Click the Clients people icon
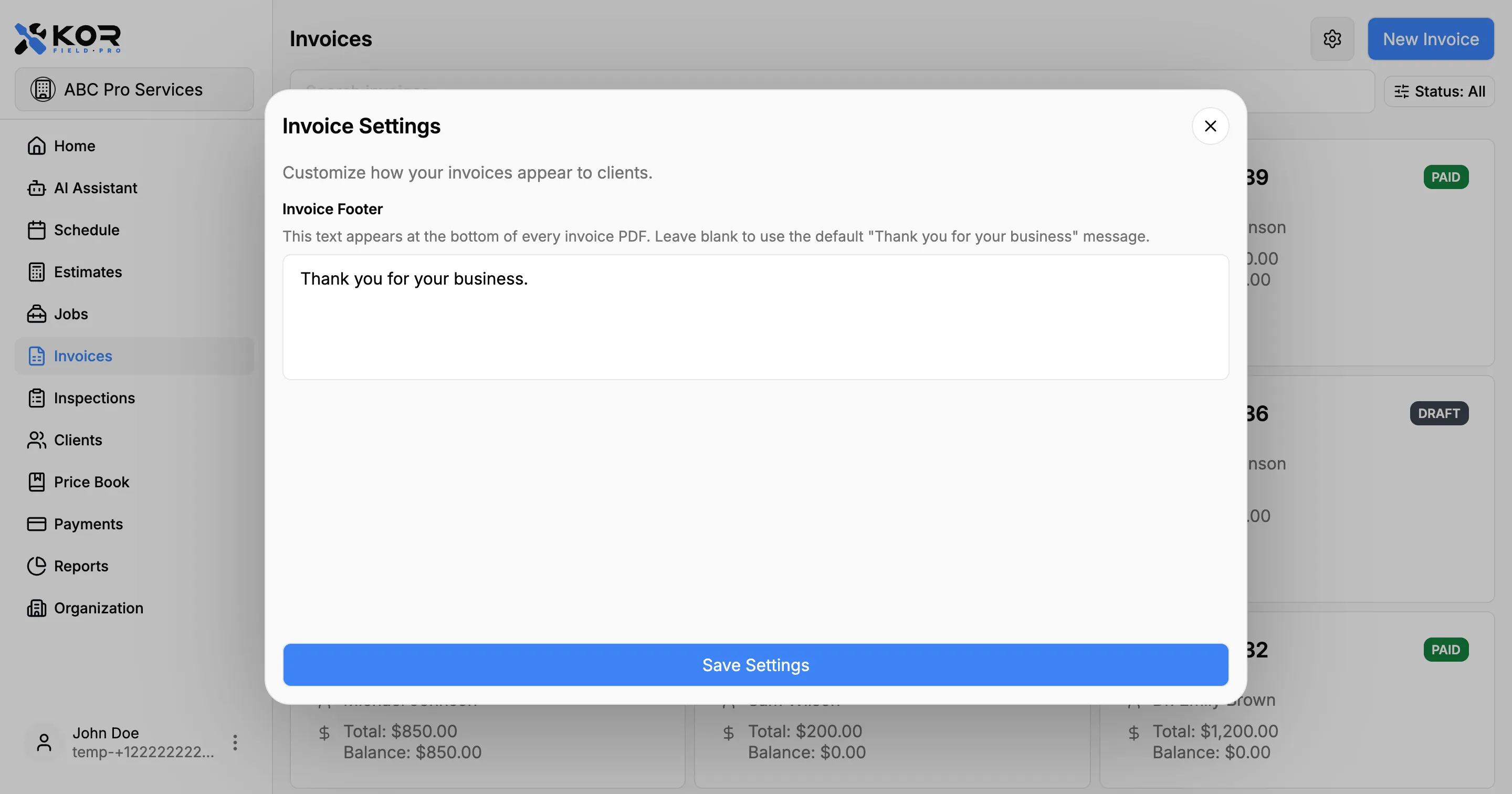1512x794 pixels. click(x=36, y=440)
